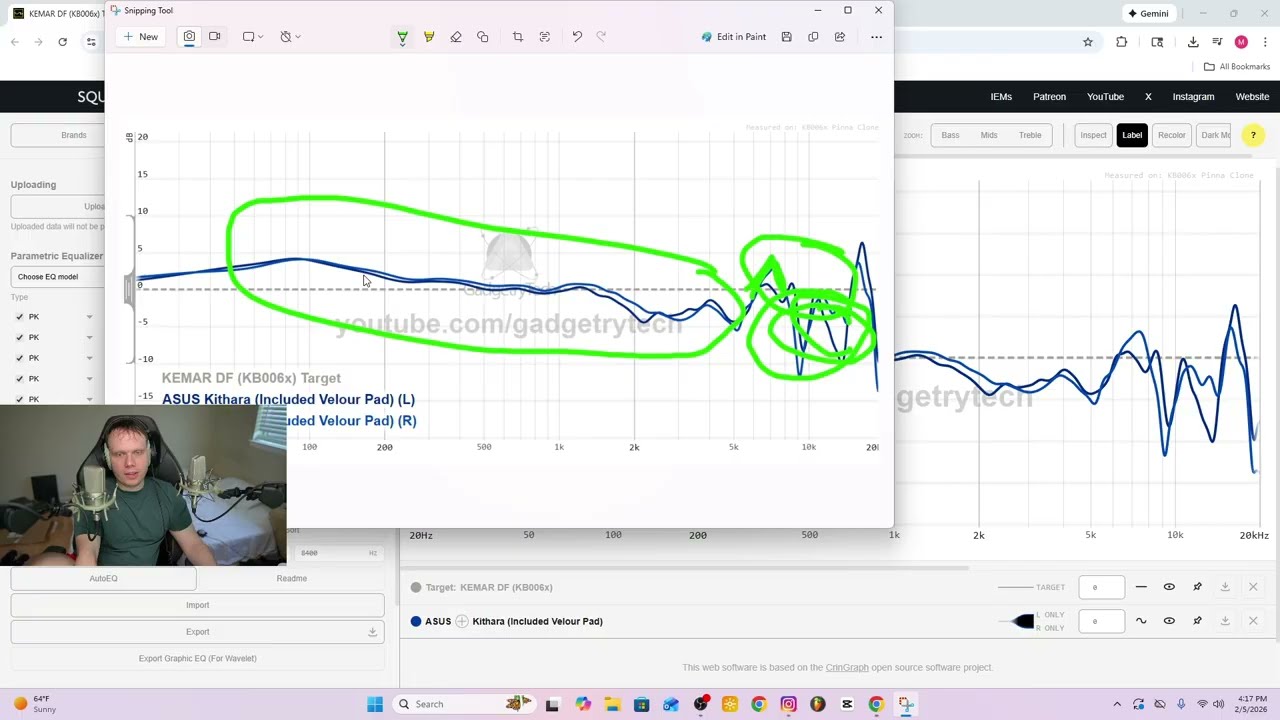Toggle Inspect mode on graph
1280x720 pixels.
(1093, 135)
